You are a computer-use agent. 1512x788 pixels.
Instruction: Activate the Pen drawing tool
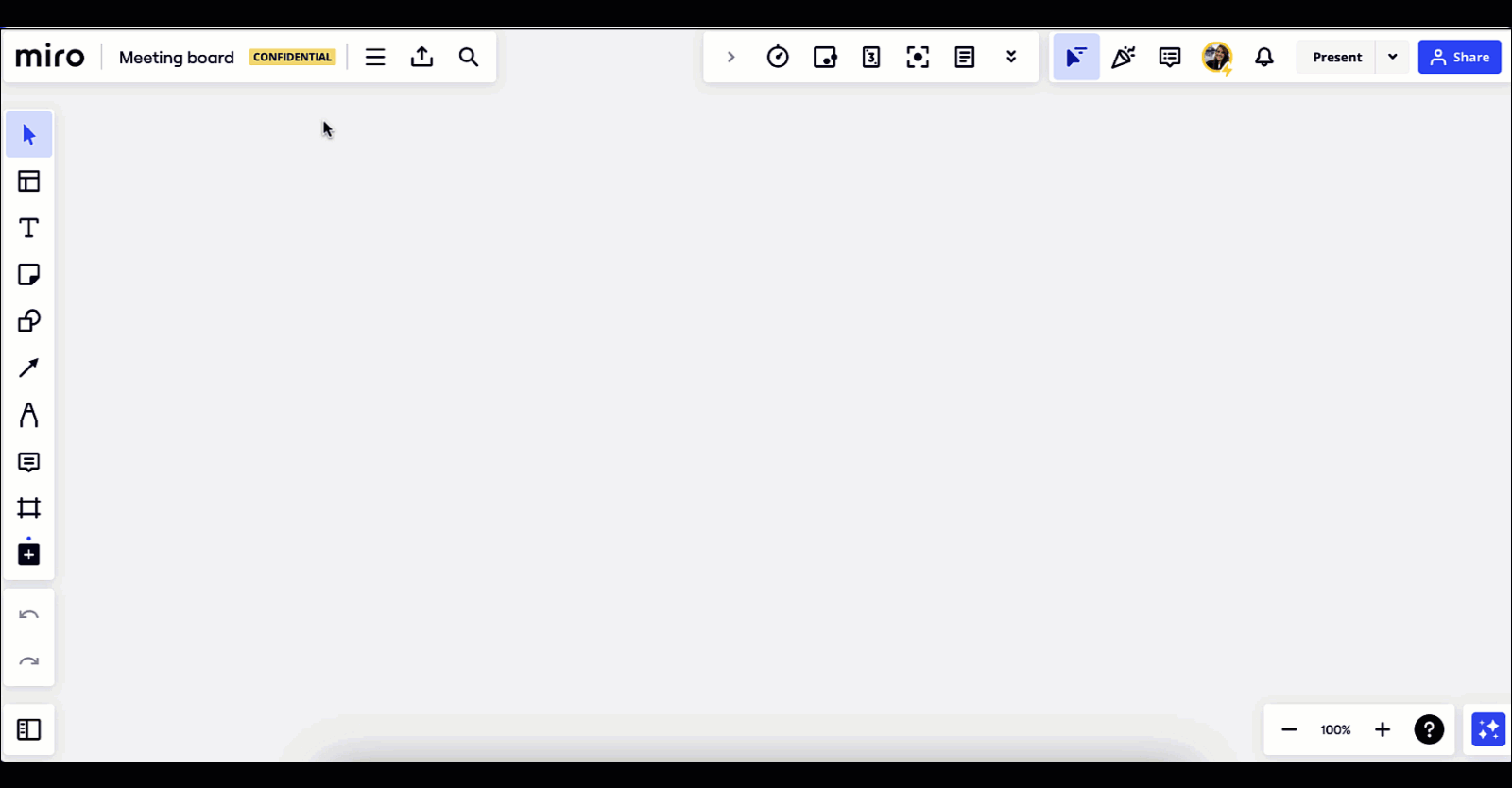click(x=28, y=415)
